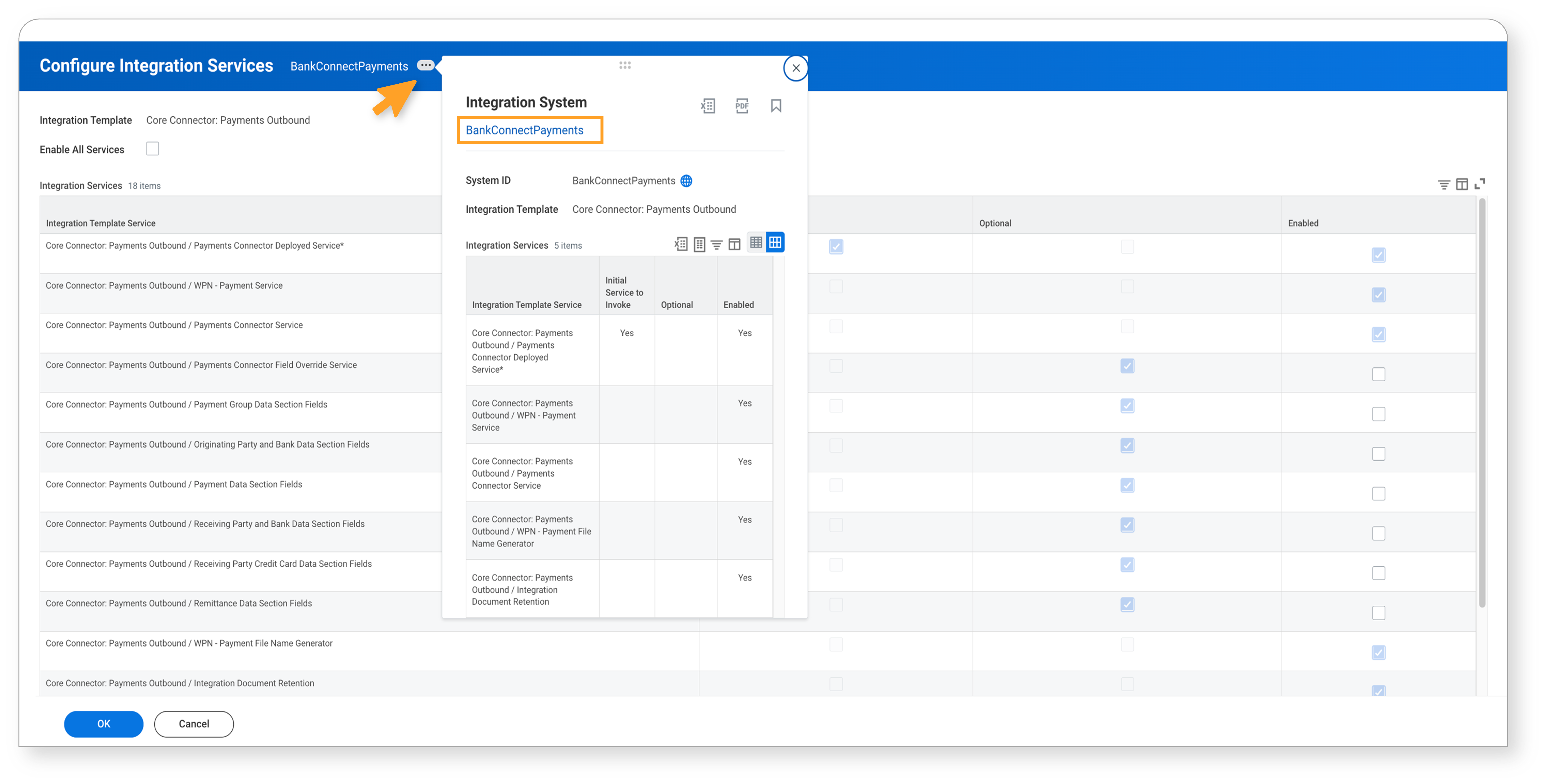Select Payment Data Section Fields row text

pyautogui.click(x=173, y=484)
